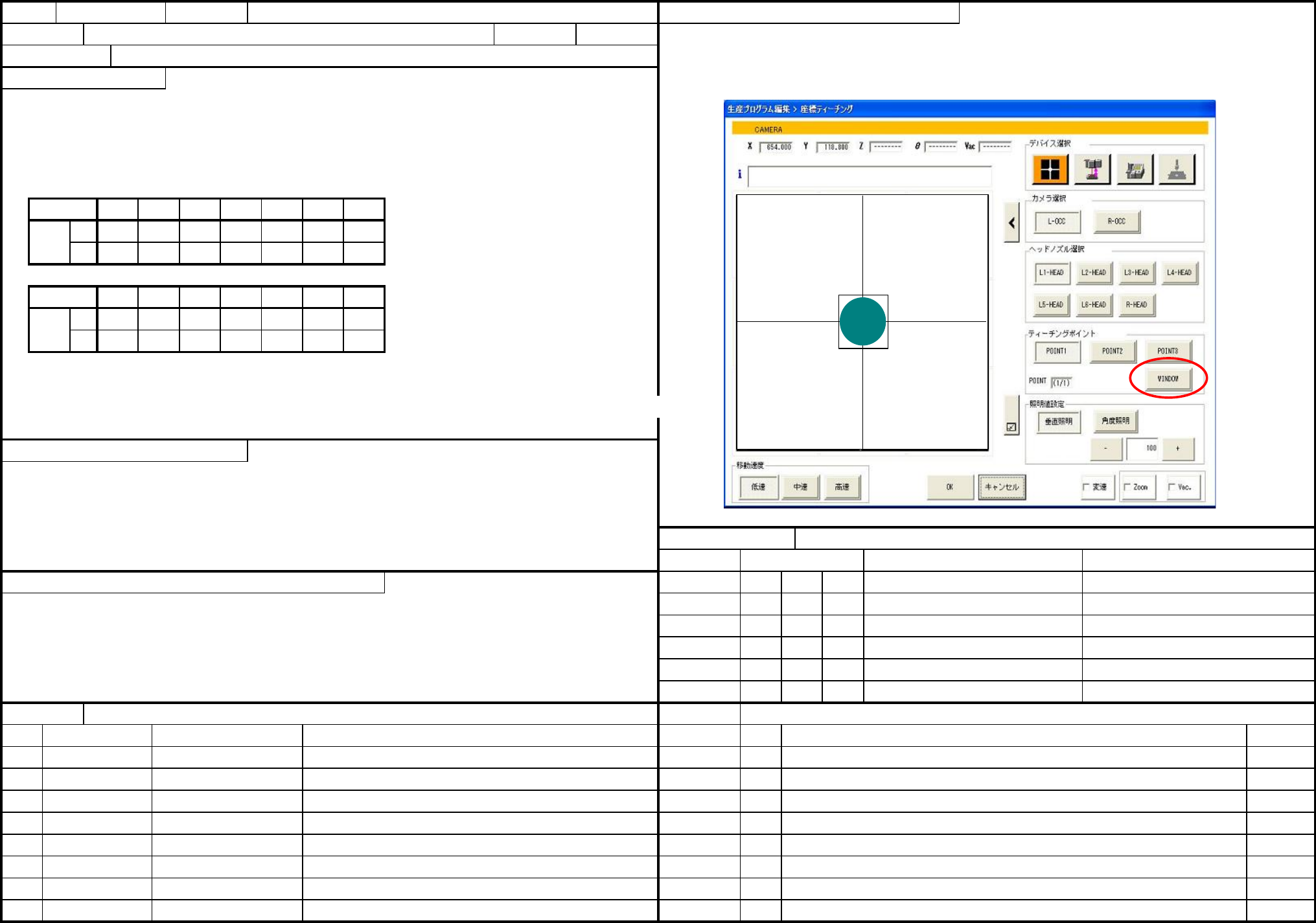Screen dimensions: 1316x923
Task: Click the small arrow-box icon button
Action: tap(1011, 427)
